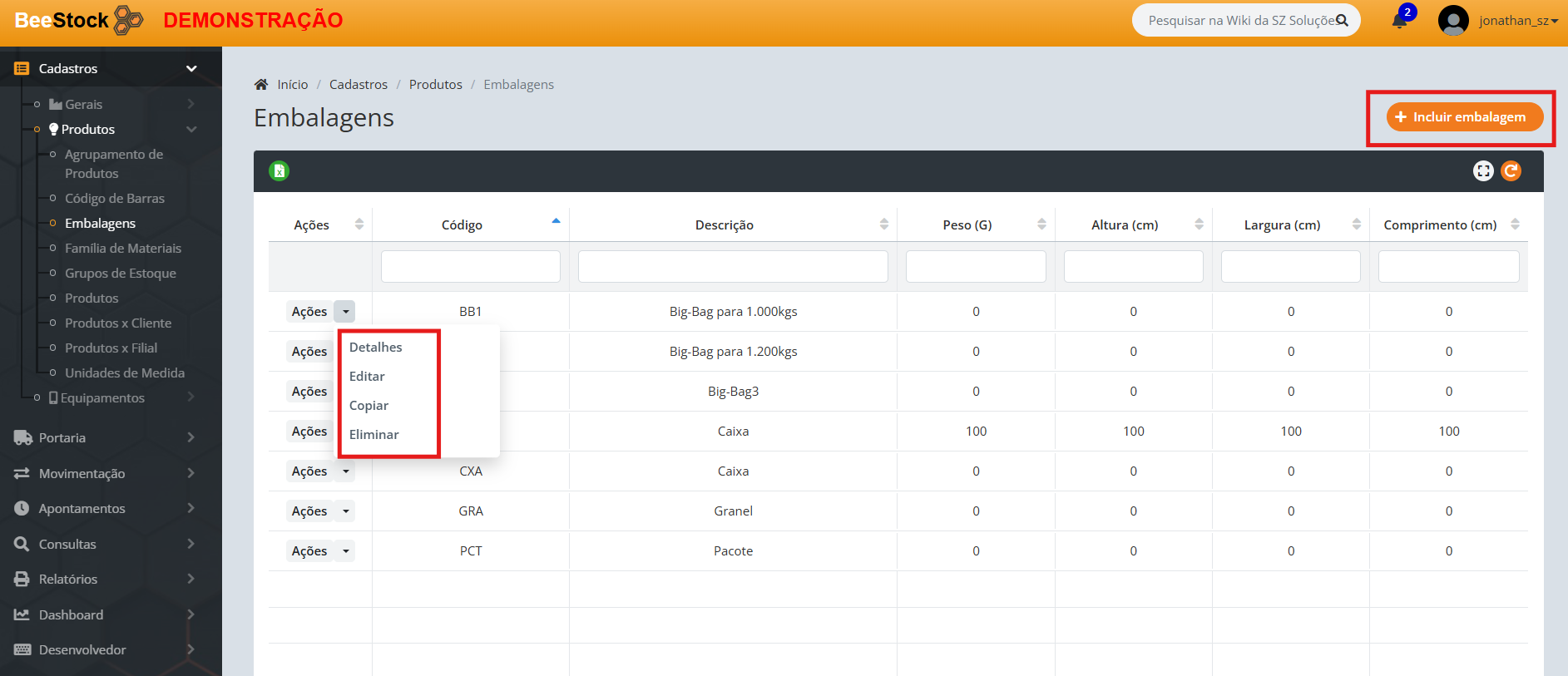Open Ações dropdown arrow for Granel row
Image resolution: width=1568 pixels, height=676 pixels.
(x=345, y=511)
